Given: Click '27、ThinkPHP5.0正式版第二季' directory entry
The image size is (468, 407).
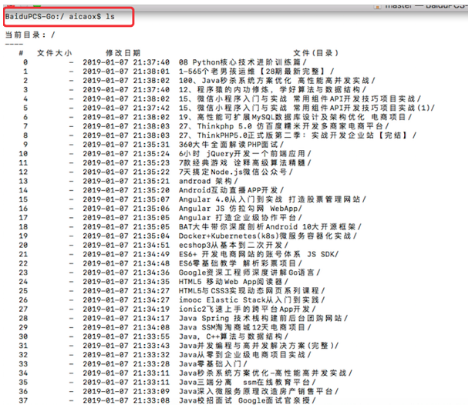Looking at the screenshot, I should (297, 135).
